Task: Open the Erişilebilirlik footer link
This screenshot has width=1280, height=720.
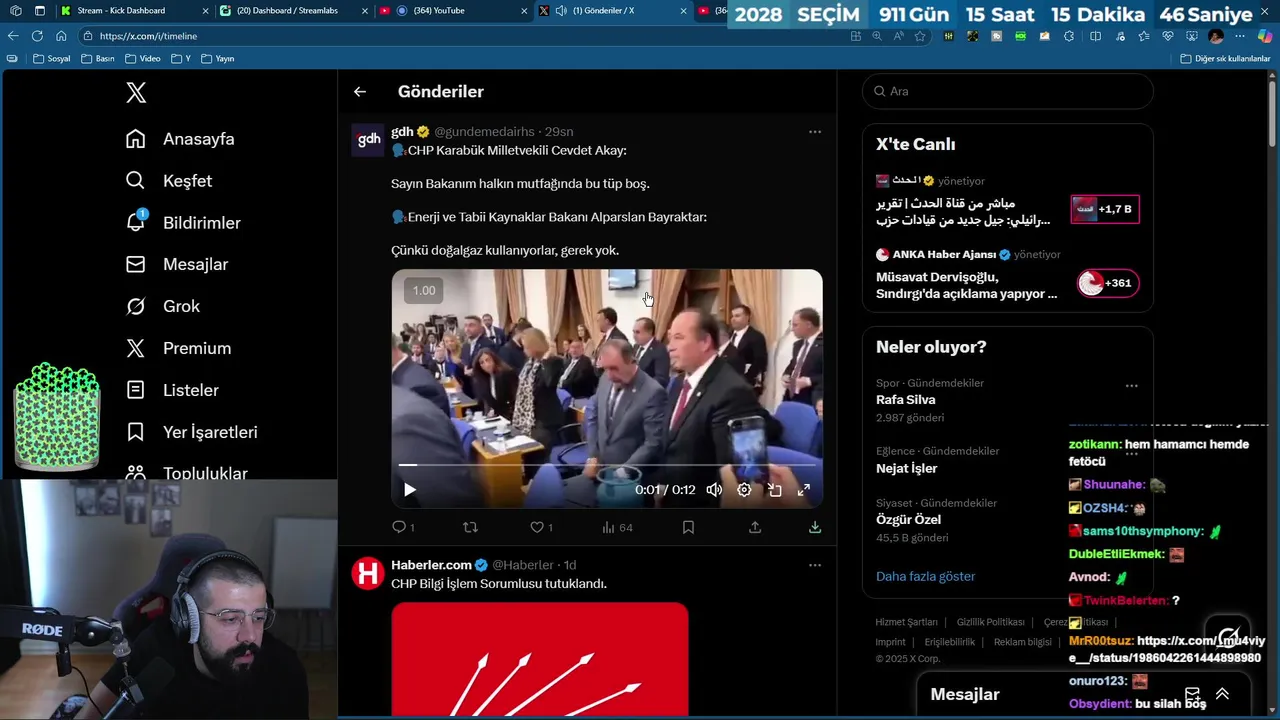Action: 949,642
